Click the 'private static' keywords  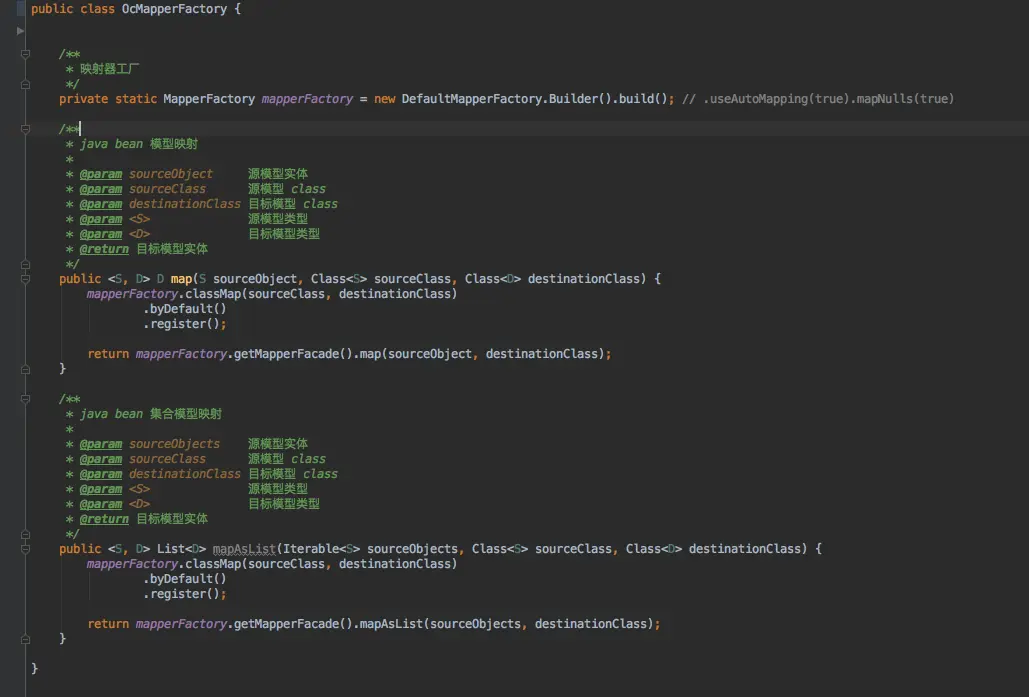108,99
